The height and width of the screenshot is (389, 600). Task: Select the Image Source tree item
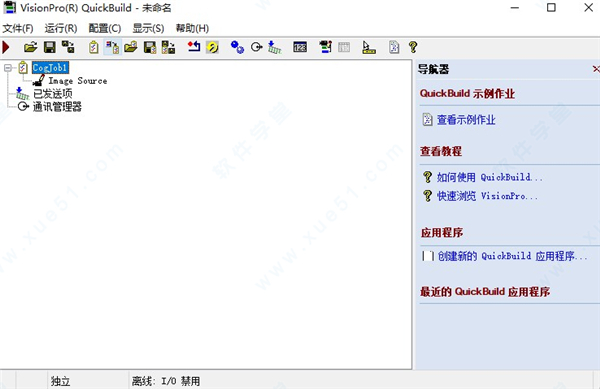[78, 81]
